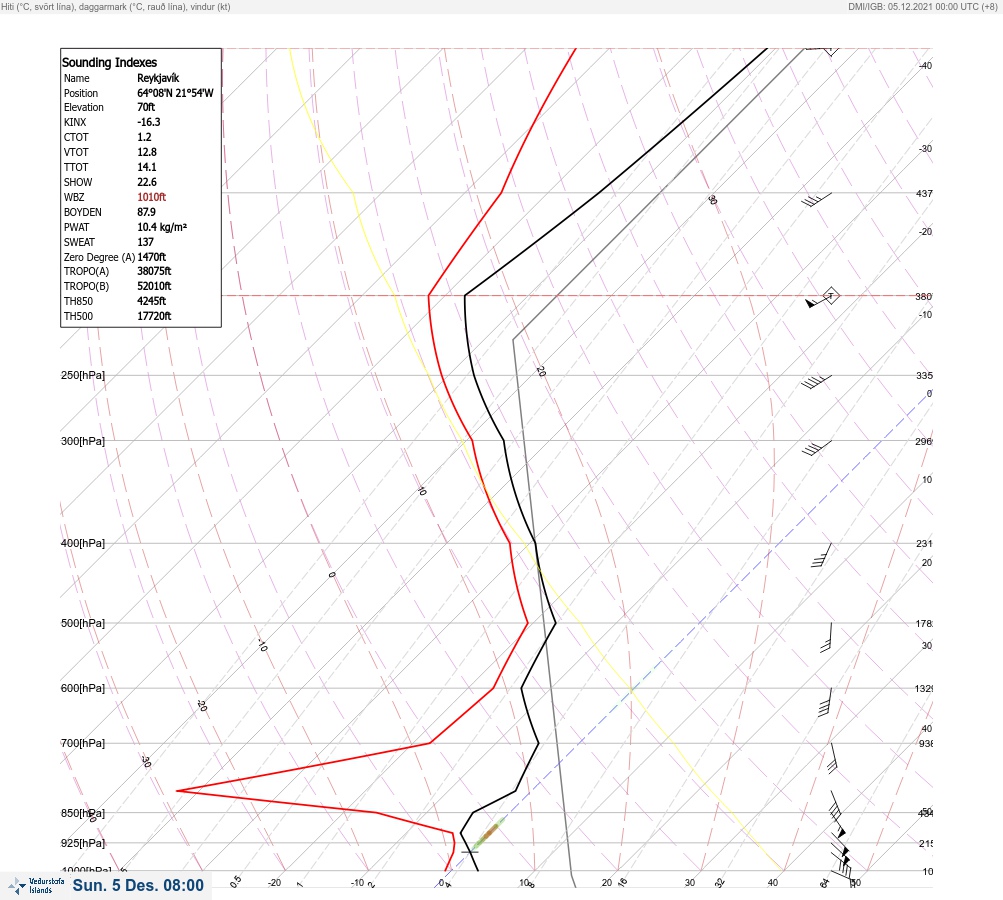Click the 'Elevation' row label
1003x900 pixels.
coord(84,107)
